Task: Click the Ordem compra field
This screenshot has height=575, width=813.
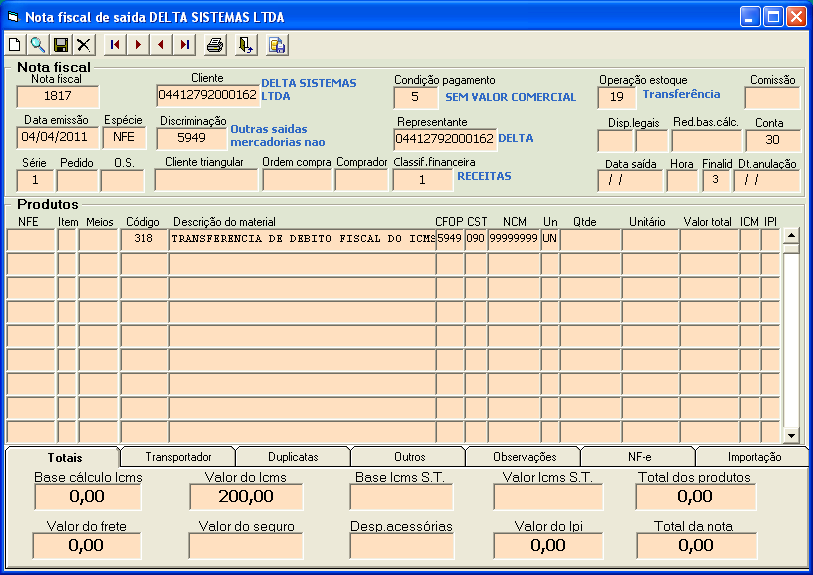Action: point(297,180)
